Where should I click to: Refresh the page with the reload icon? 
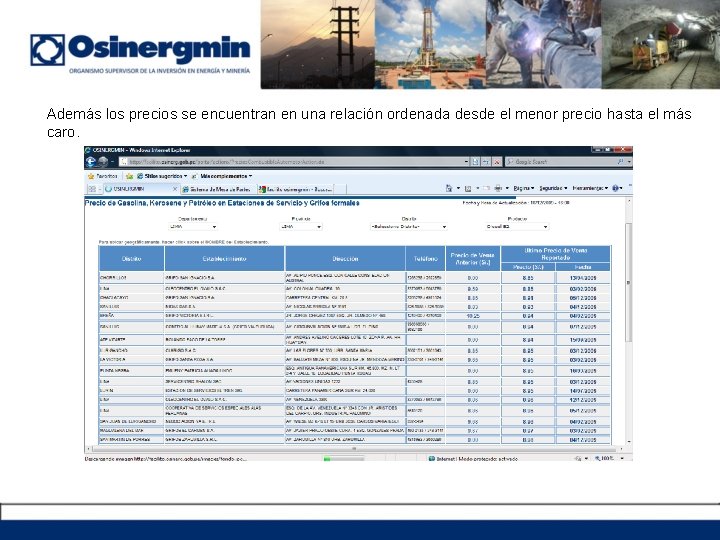[485, 162]
